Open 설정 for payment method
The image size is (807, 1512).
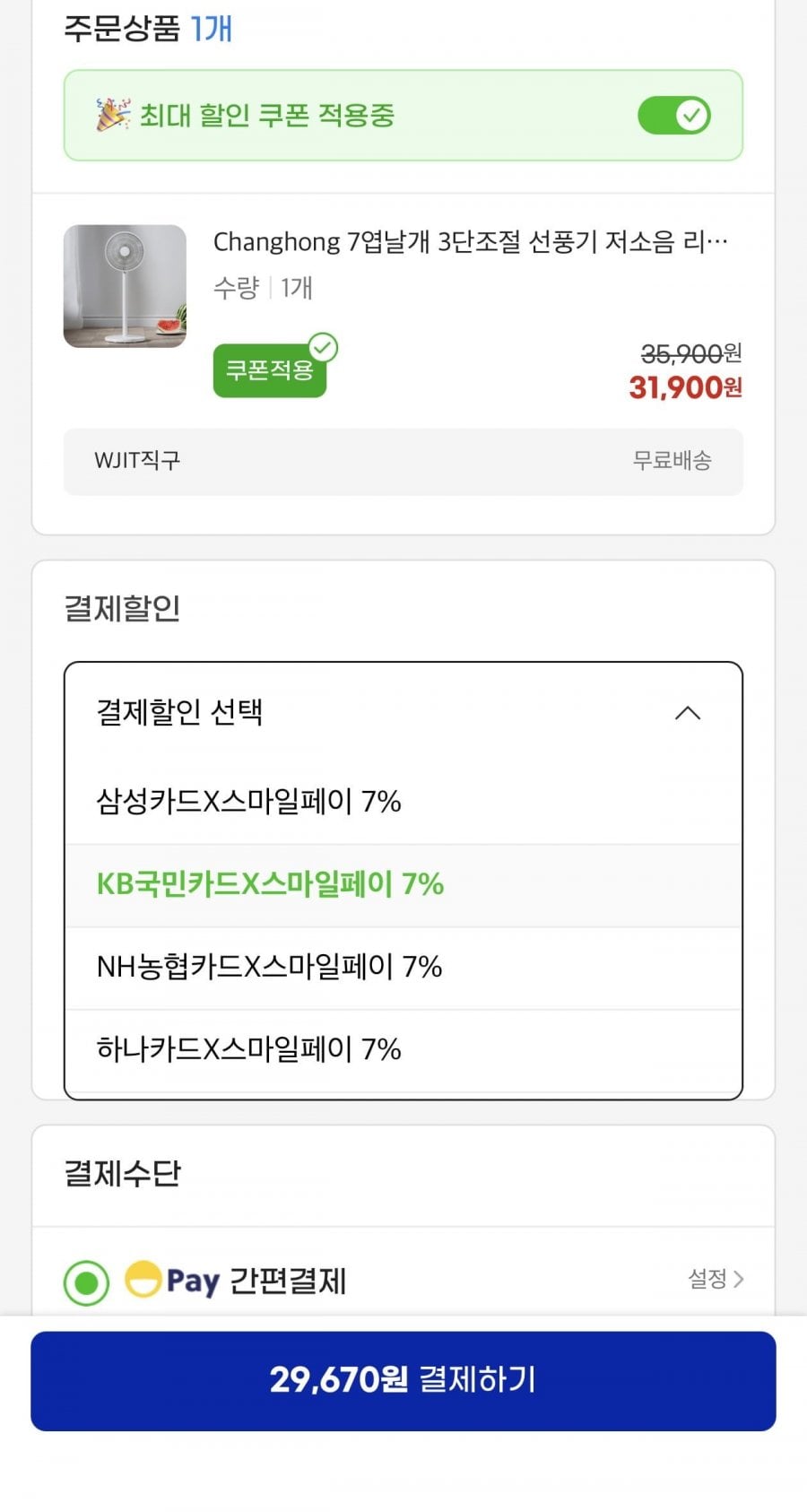(x=707, y=1279)
